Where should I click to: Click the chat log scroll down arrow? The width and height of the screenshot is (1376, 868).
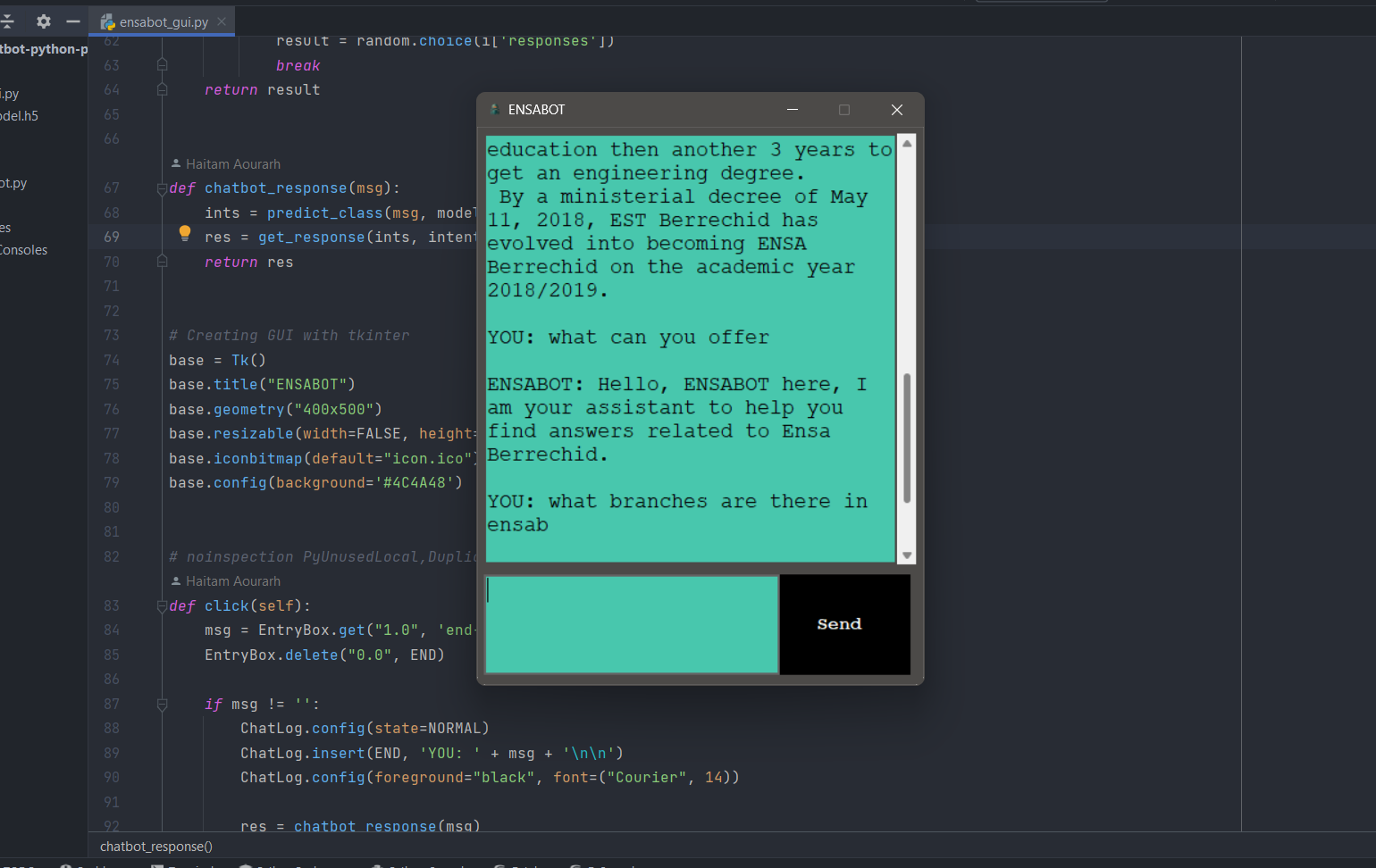tap(907, 555)
